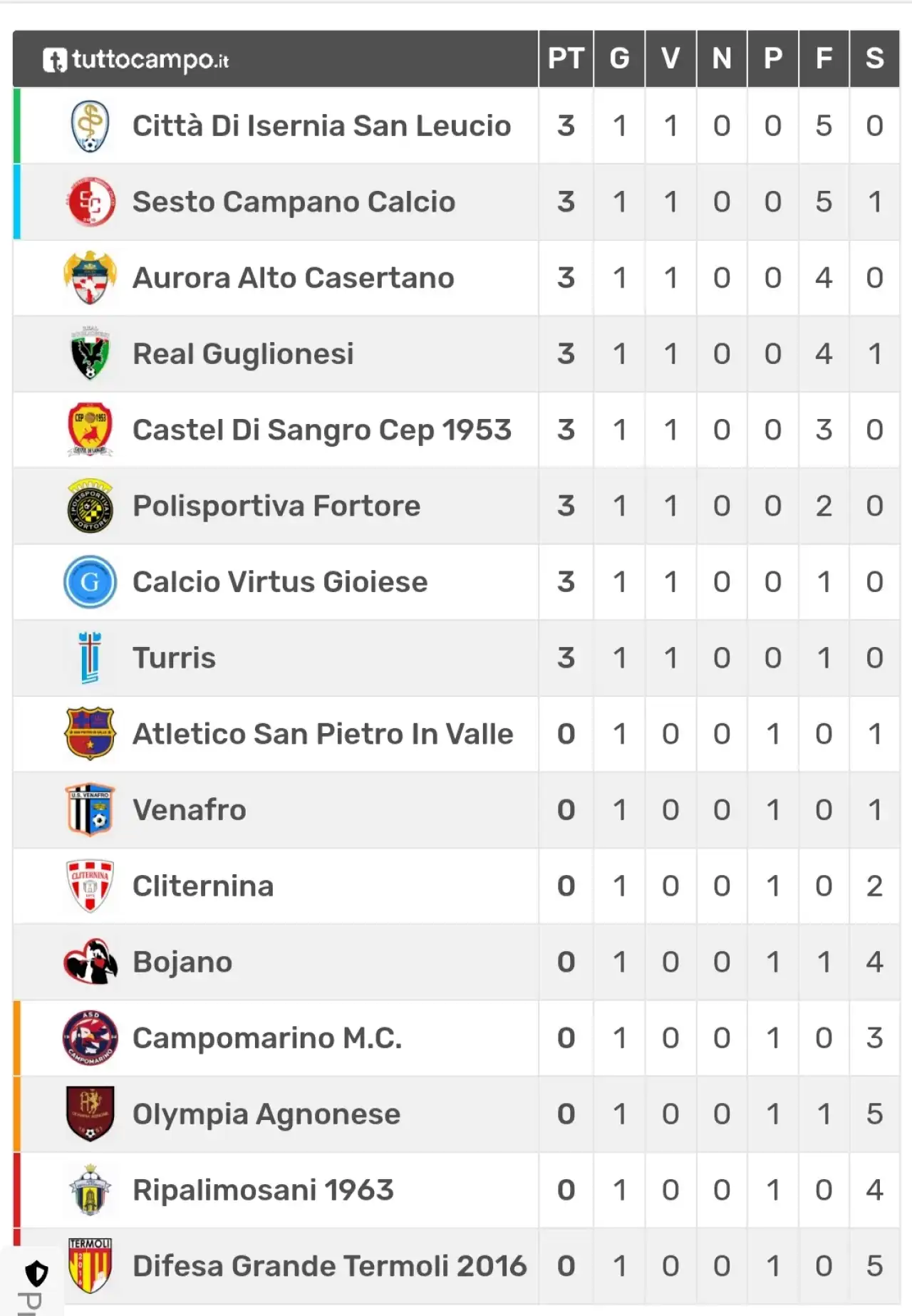Click the Polisportiva Fortore round black crest

click(90, 507)
